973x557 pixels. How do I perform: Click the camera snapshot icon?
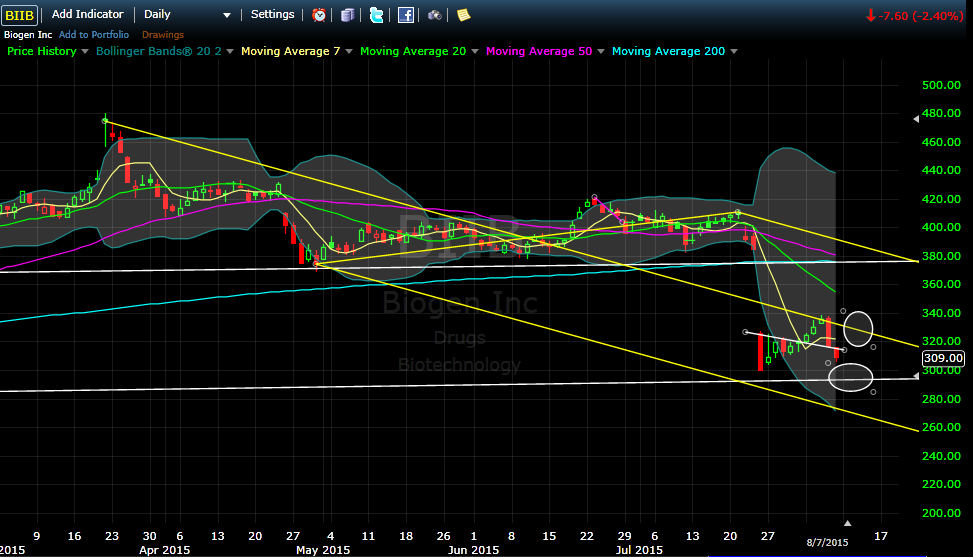click(435, 15)
